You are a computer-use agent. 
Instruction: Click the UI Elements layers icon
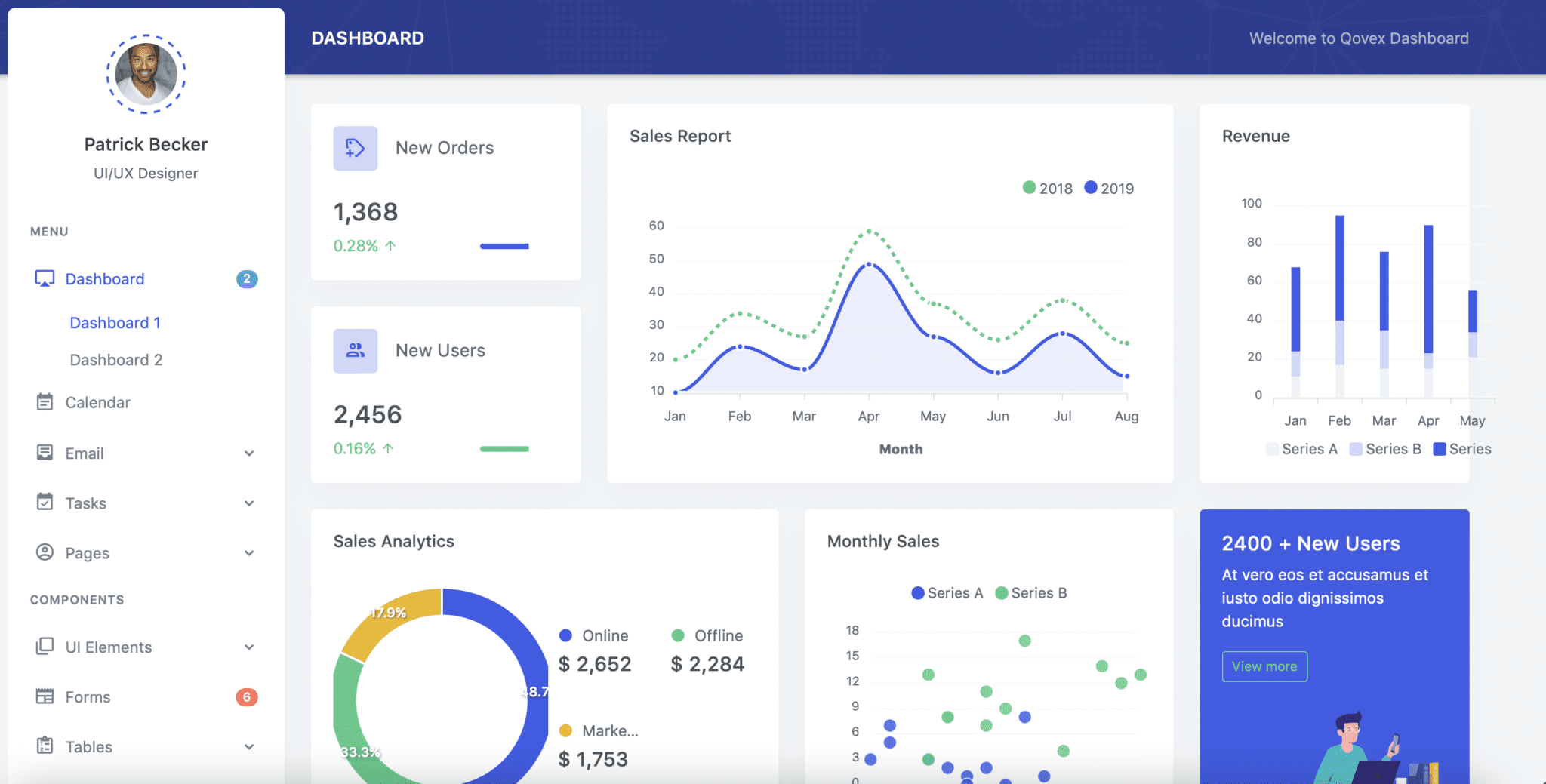pyautogui.click(x=45, y=646)
